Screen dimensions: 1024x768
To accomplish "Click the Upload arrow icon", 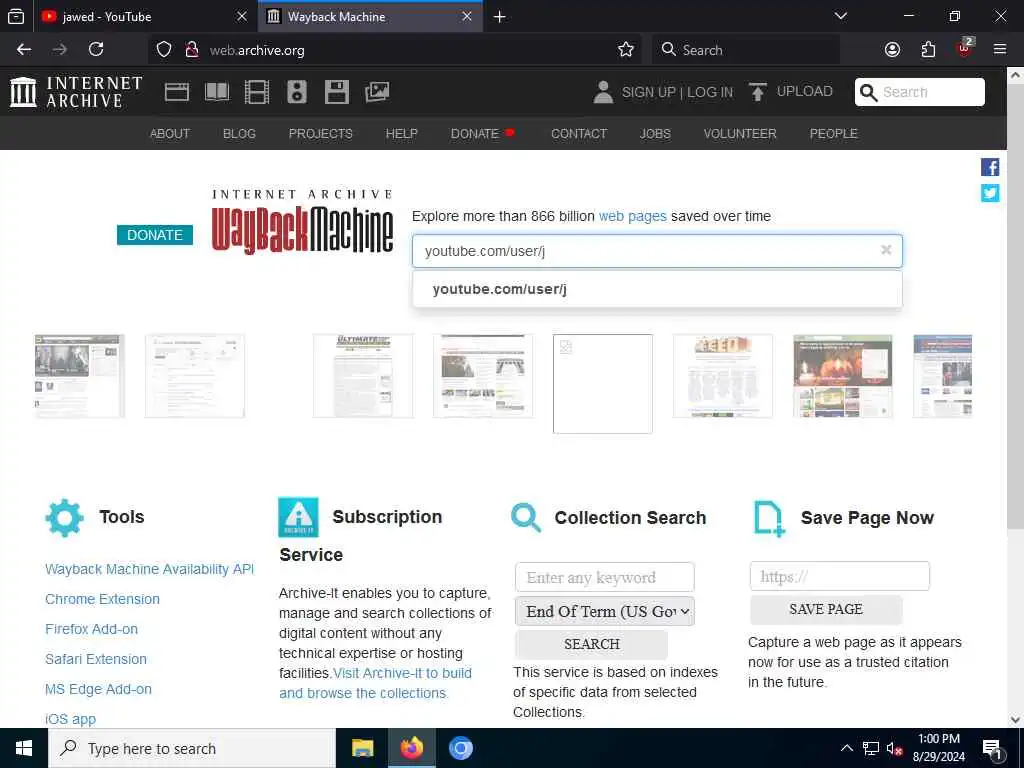I will pyautogui.click(x=758, y=92).
